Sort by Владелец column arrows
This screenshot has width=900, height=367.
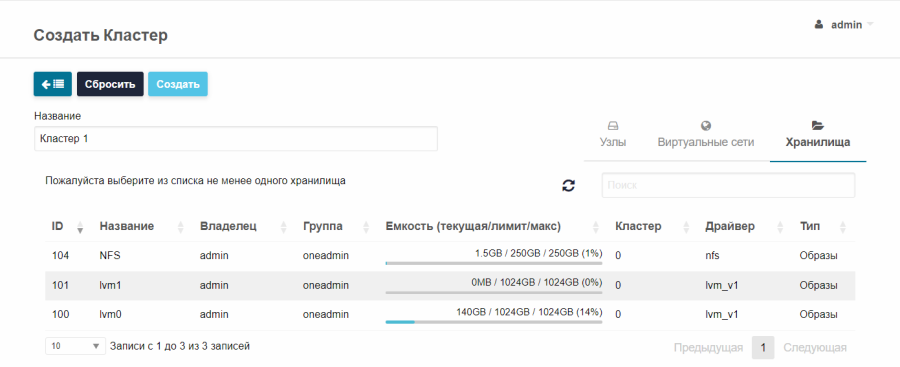pos(284,227)
